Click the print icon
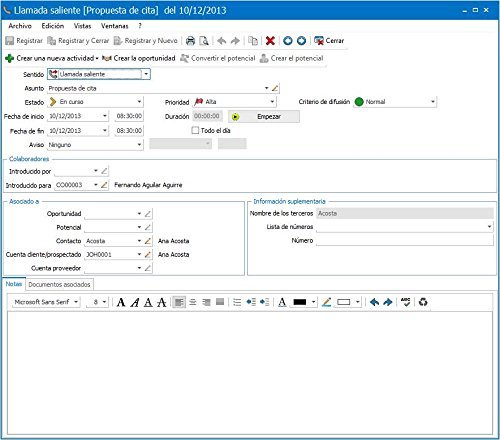The image size is (500, 440). (190, 41)
